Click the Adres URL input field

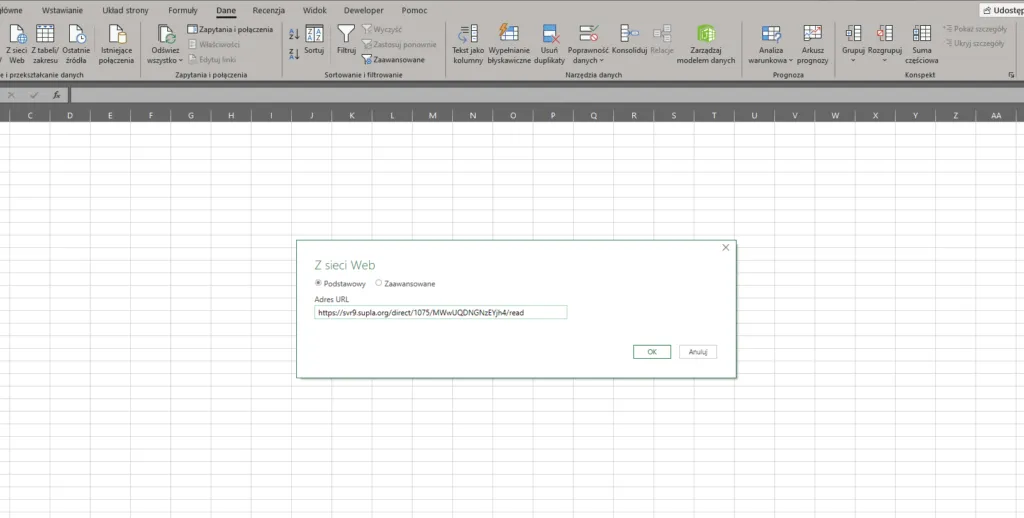[x=441, y=312]
